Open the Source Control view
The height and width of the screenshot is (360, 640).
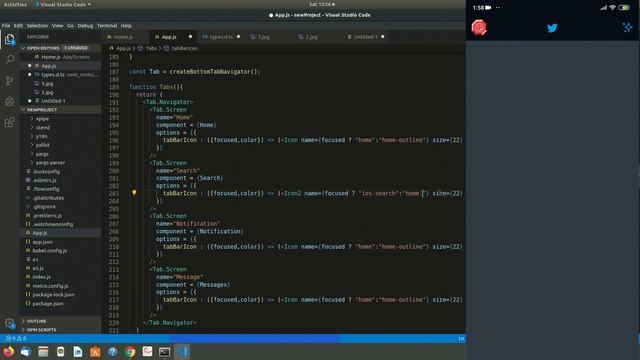(x=9, y=80)
